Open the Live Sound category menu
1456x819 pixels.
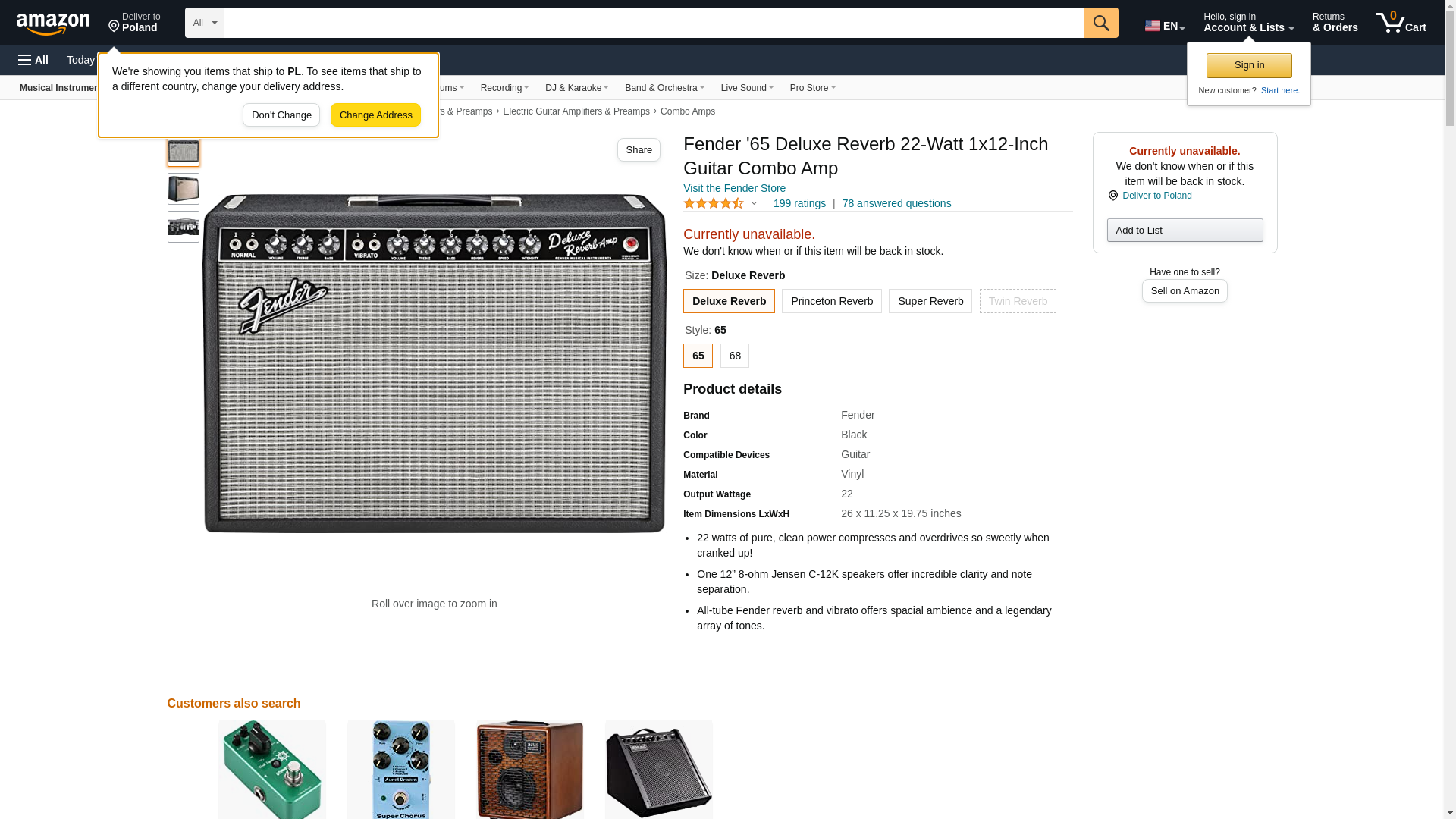point(746,88)
